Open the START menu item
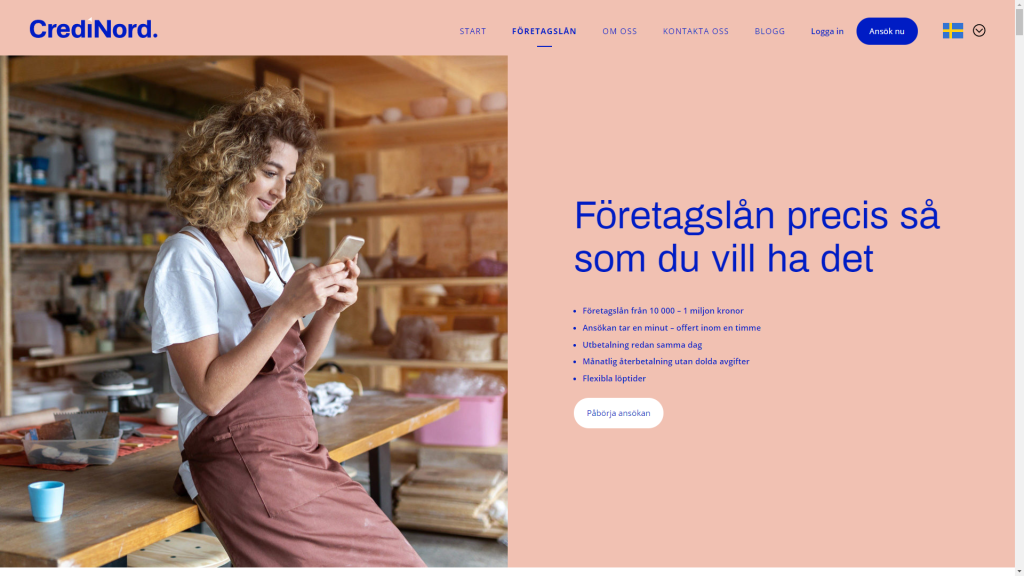This screenshot has height=576, width=1024. tap(473, 31)
